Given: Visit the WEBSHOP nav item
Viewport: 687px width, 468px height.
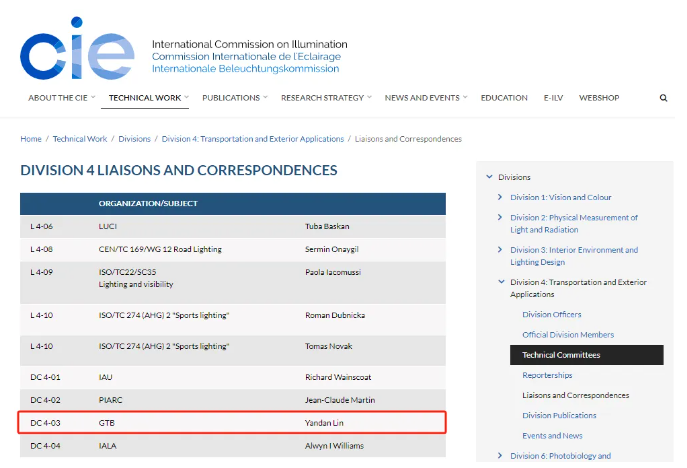Looking at the screenshot, I should (x=599, y=98).
